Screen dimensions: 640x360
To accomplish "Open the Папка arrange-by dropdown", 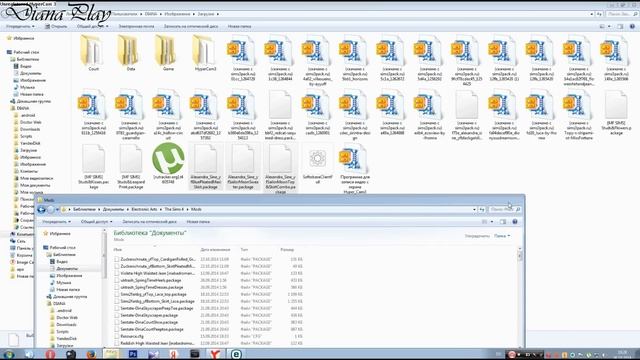I will [x=502, y=236].
